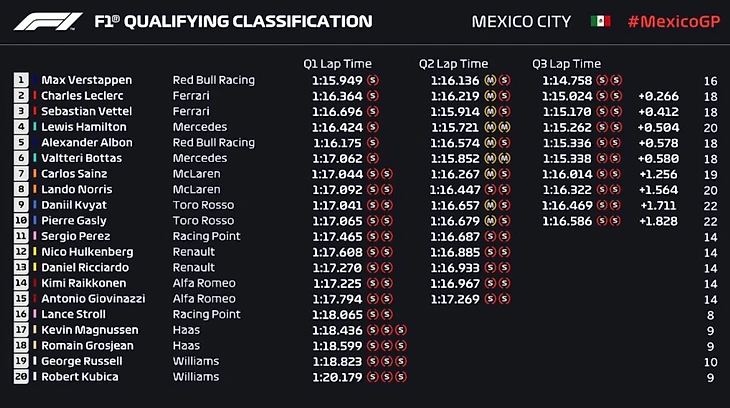Click the soft tyre icon beside Stroll's Q1 time
Image resolution: width=730 pixels, height=408 pixels.
point(373,314)
